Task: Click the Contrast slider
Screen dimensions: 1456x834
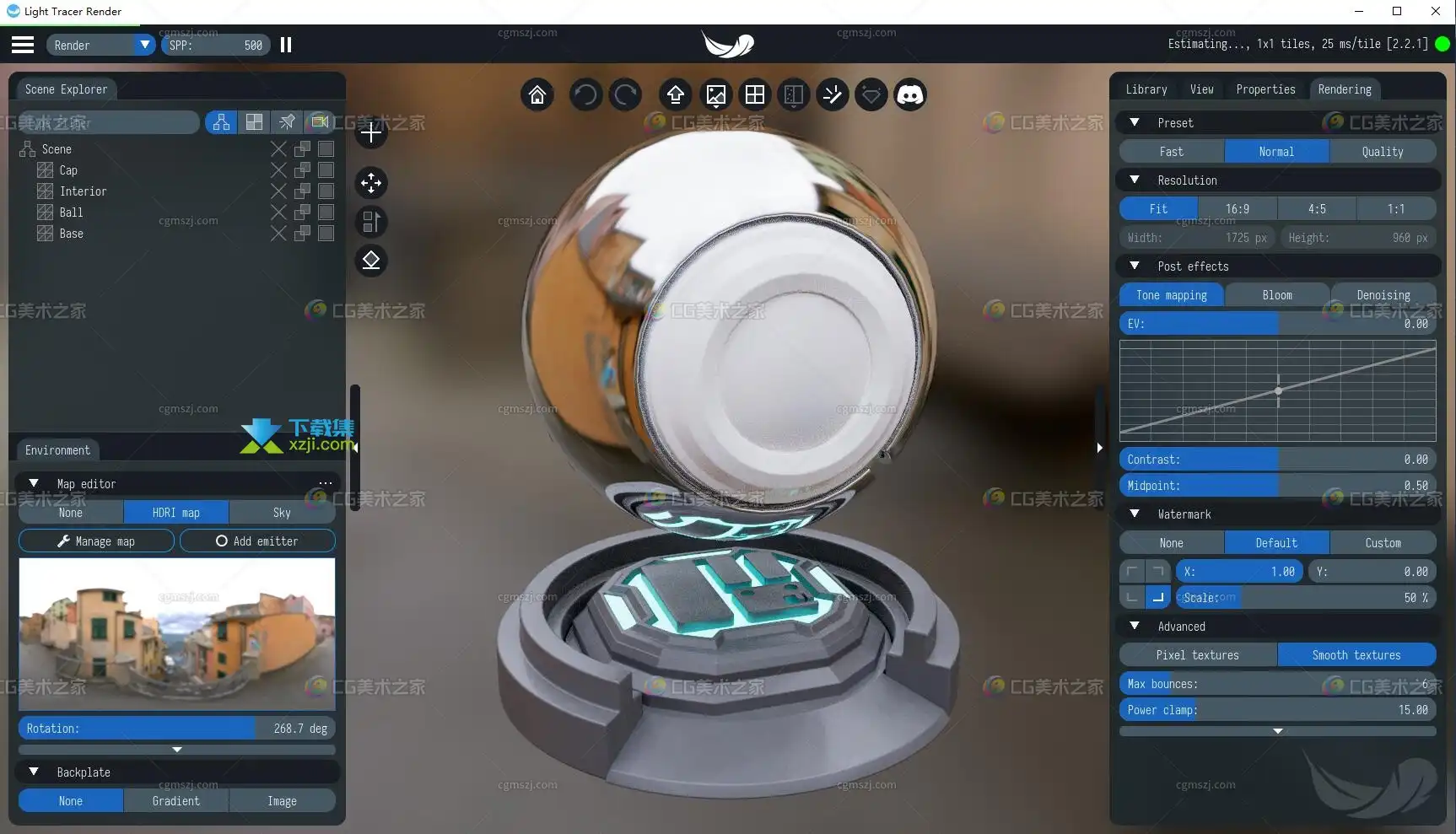Action: click(x=1277, y=460)
